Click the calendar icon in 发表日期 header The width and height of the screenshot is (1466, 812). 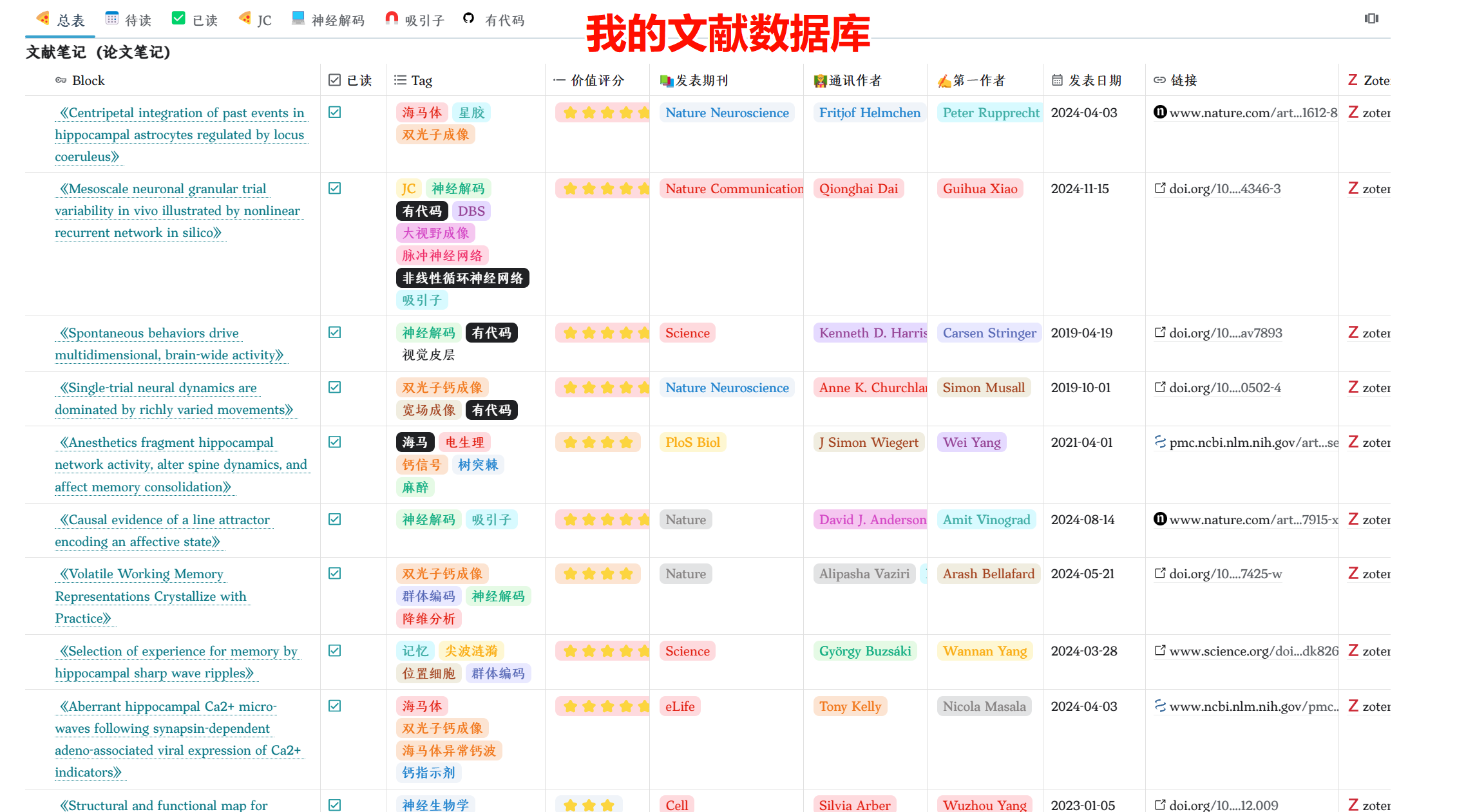(1057, 80)
